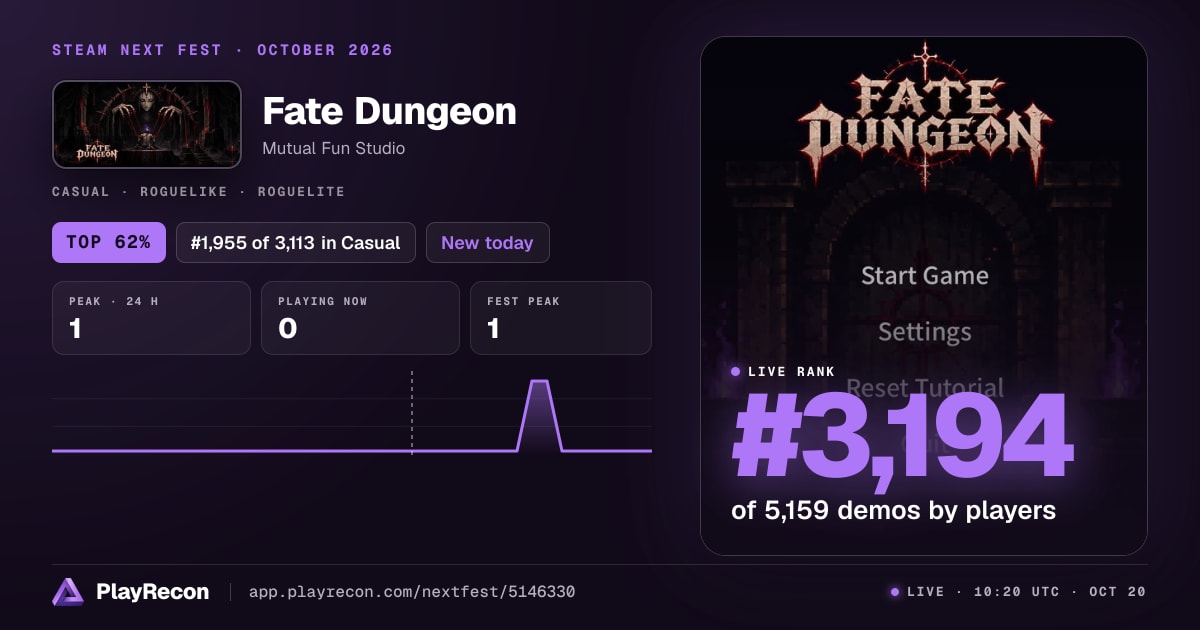Click Start Game in the game screenshot
Viewport: 1200px width, 630px height.
click(x=925, y=275)
